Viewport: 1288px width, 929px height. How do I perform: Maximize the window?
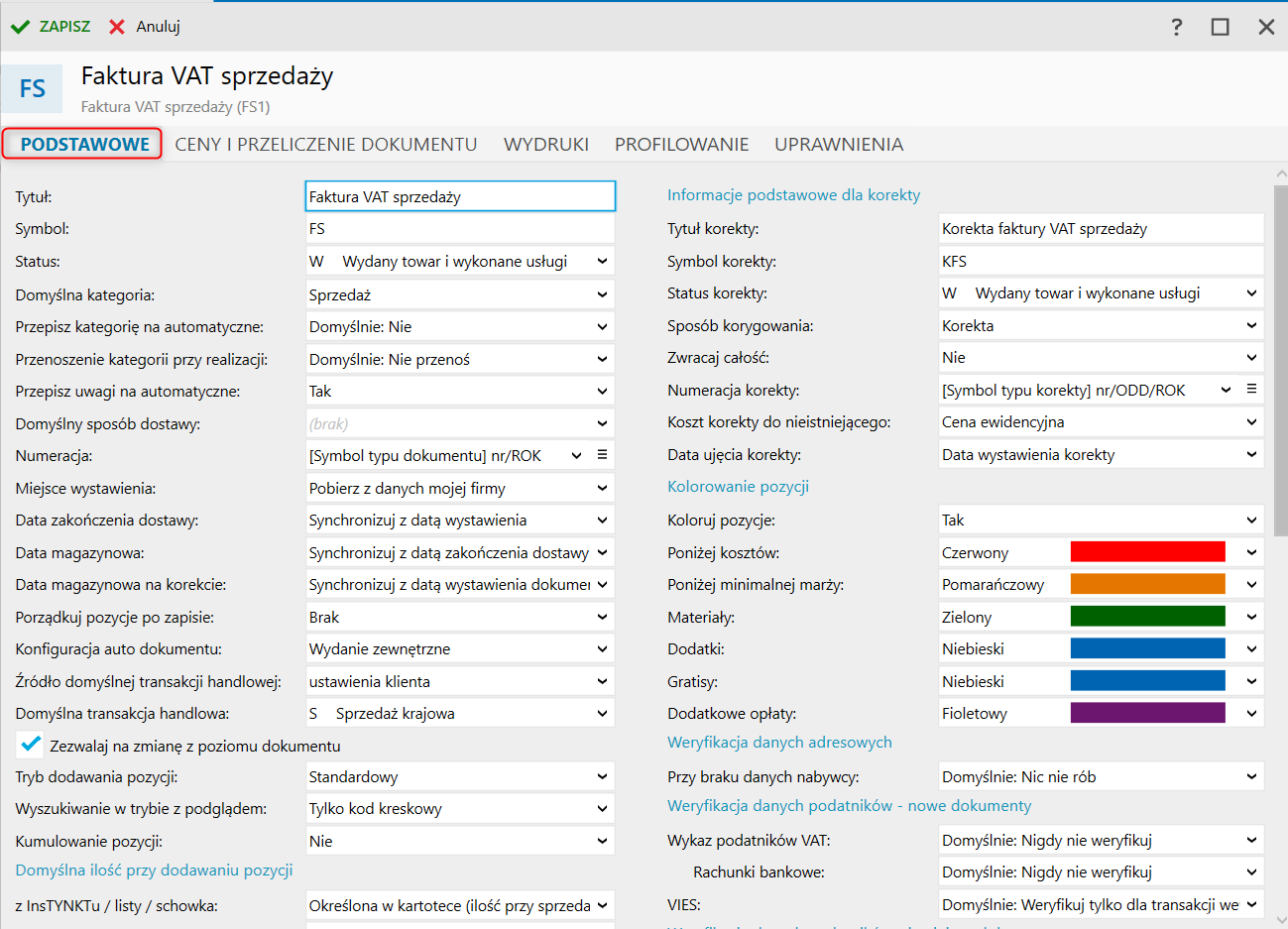(1221, 27)
